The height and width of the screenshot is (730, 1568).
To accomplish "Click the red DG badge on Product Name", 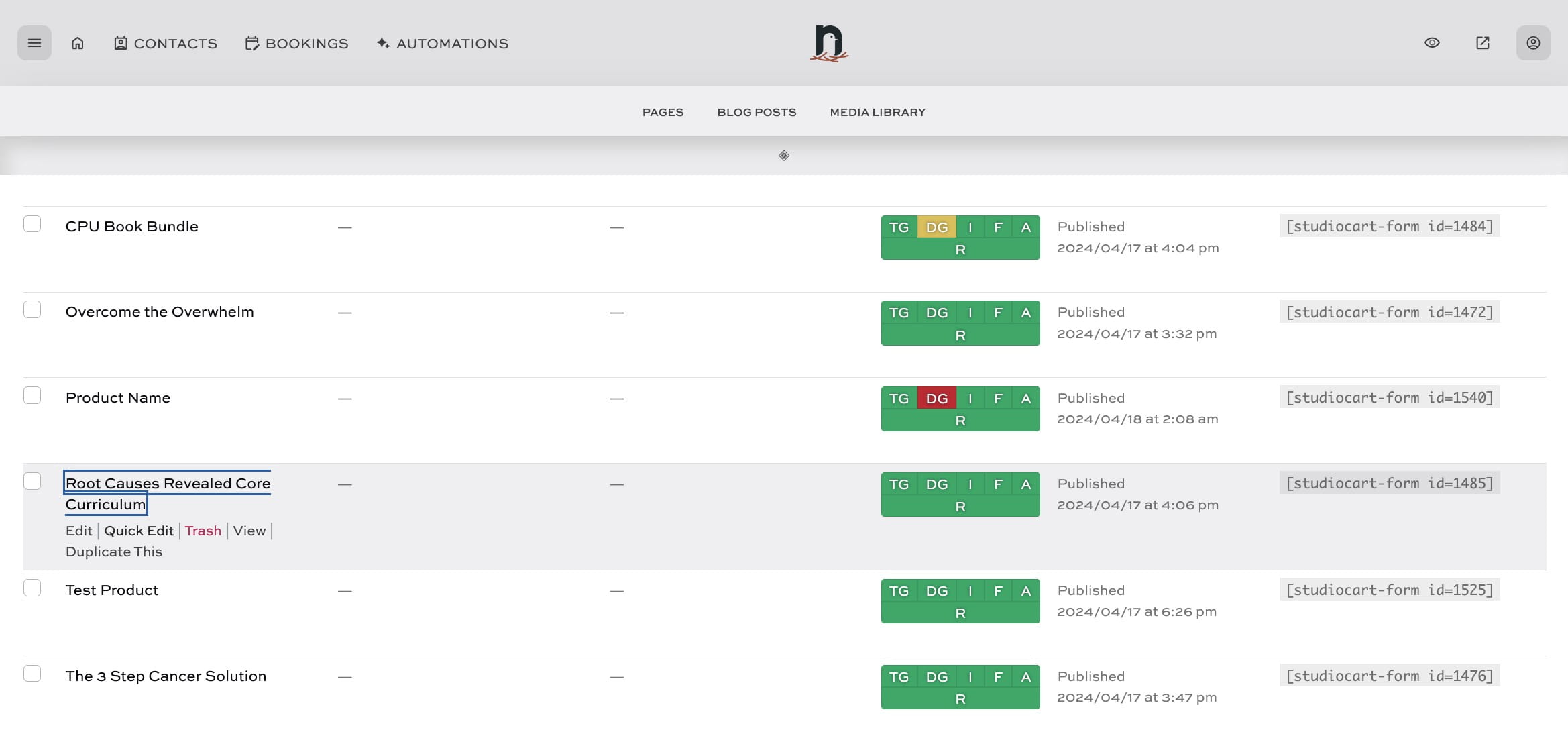I will click(936, 399).
